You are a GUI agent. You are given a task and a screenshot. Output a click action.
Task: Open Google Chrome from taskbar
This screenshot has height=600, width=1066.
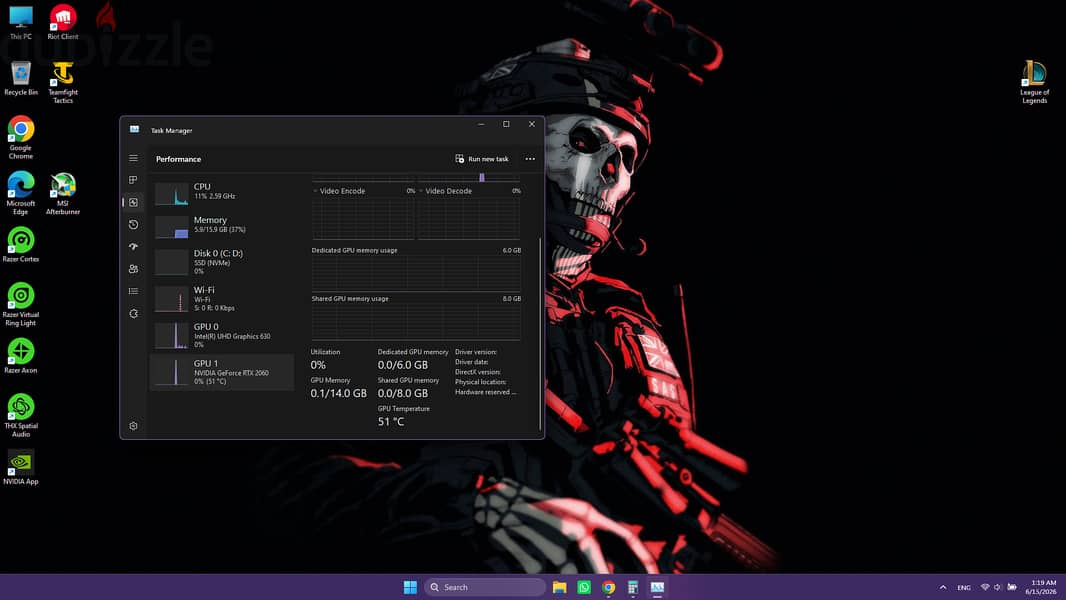[x=608, y=587]
